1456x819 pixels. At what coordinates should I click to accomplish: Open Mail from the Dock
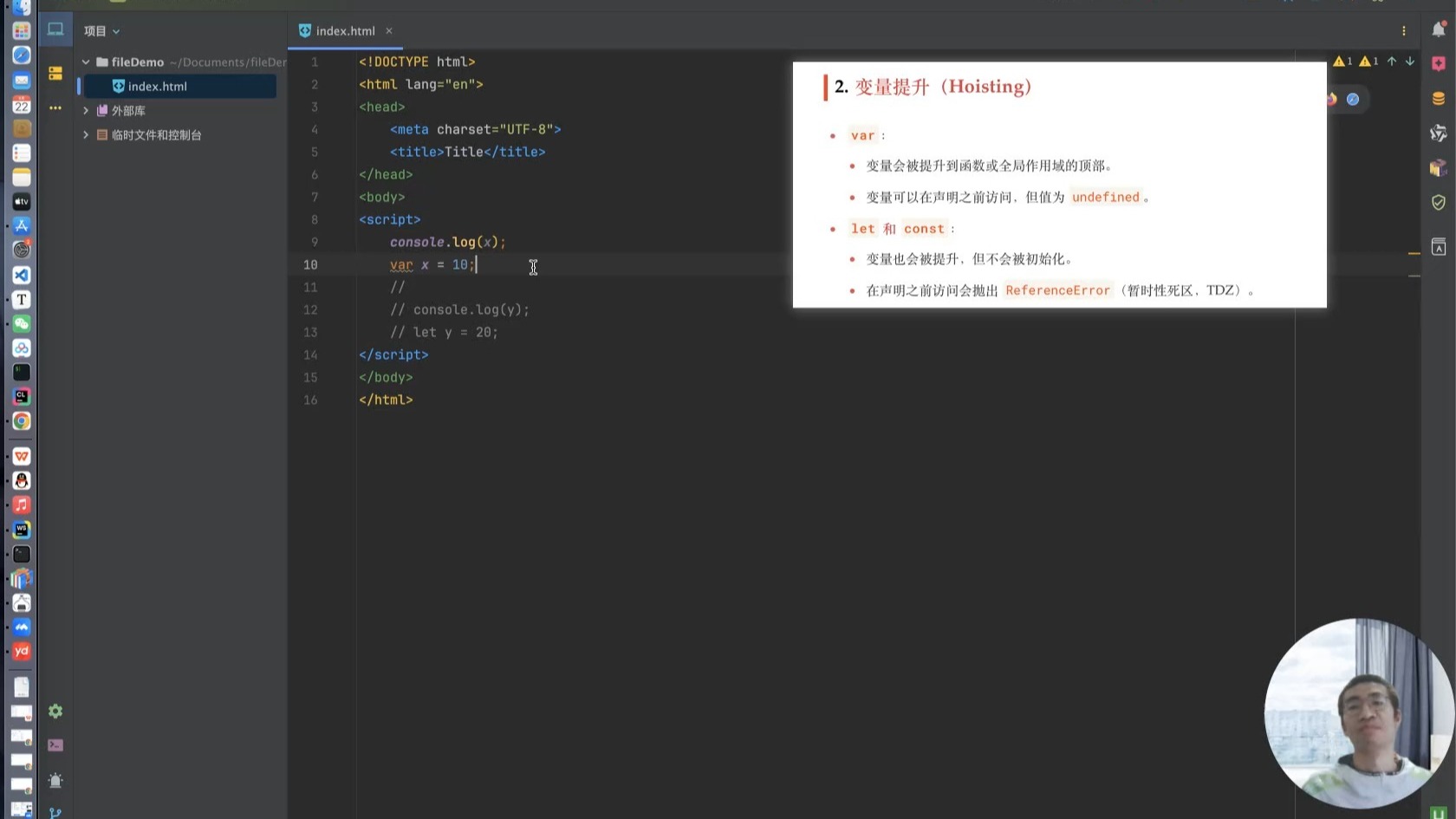pos(22,81)
